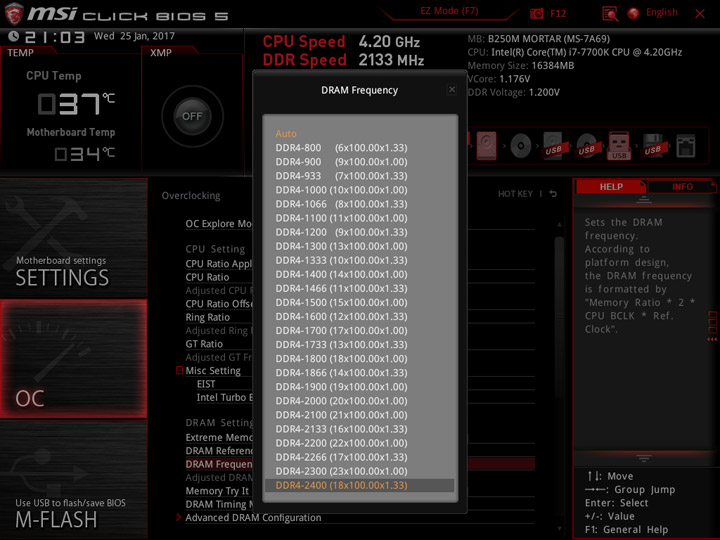Collapse the Misc Setting group
The image size is (720, 540).
[180, 370]
